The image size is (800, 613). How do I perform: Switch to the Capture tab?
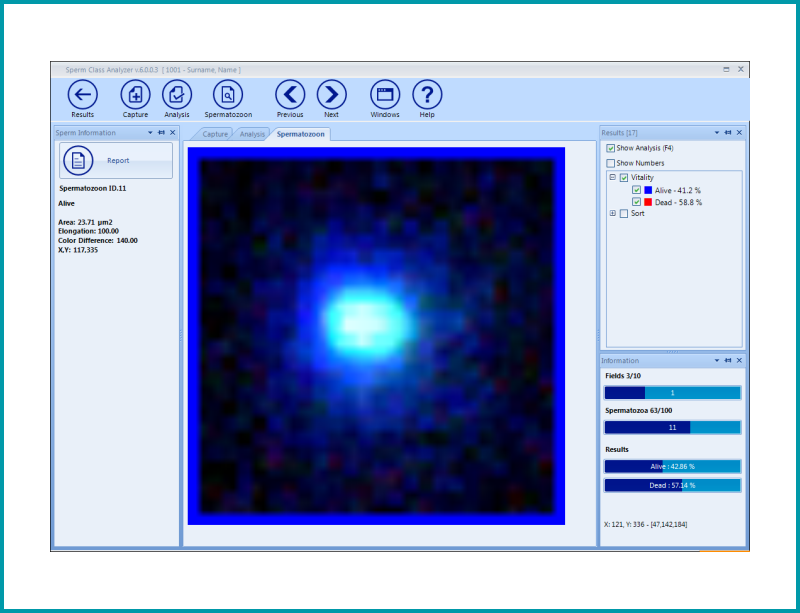tap(214, 134)
